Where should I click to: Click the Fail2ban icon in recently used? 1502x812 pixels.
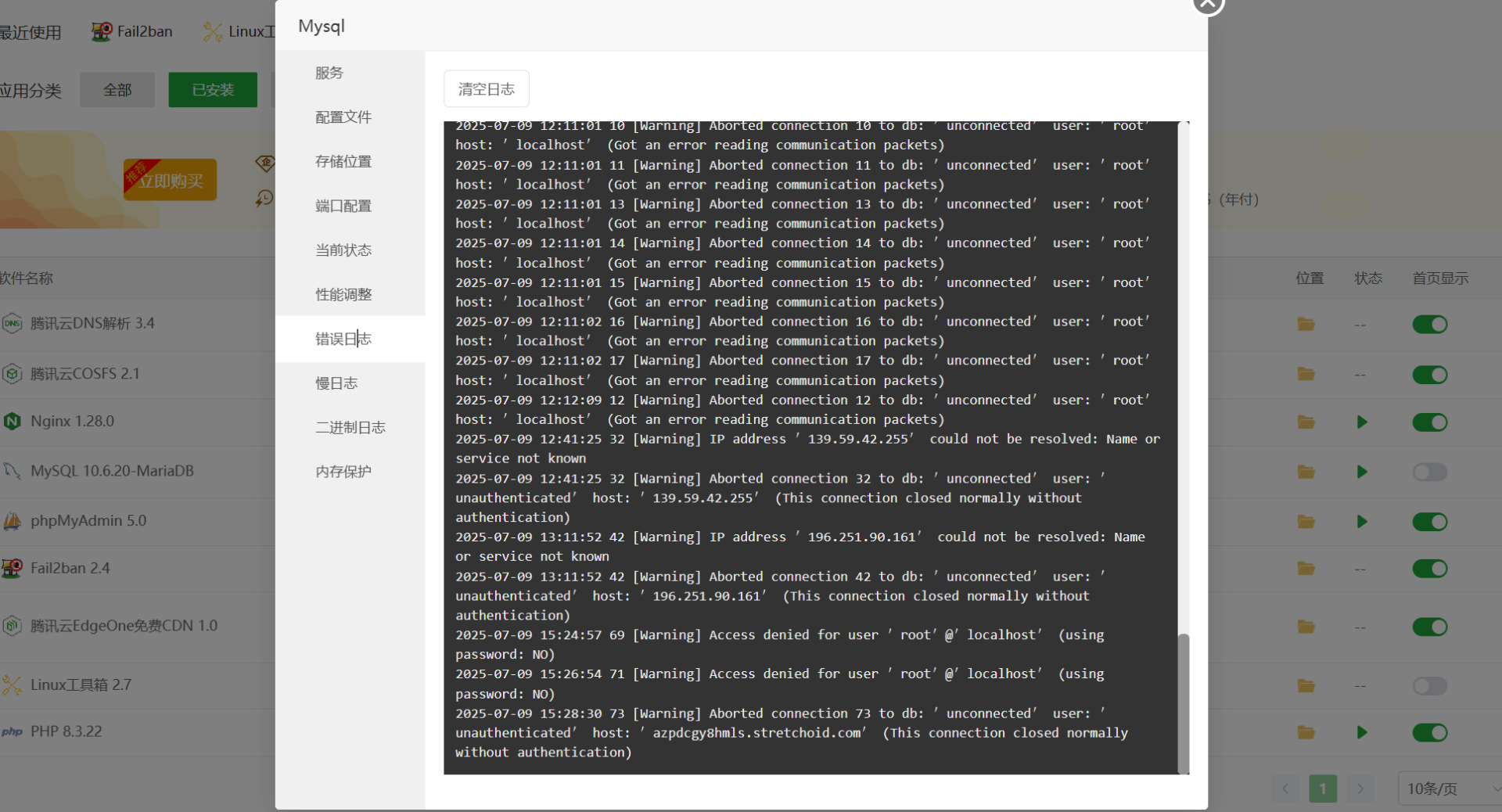102,31
